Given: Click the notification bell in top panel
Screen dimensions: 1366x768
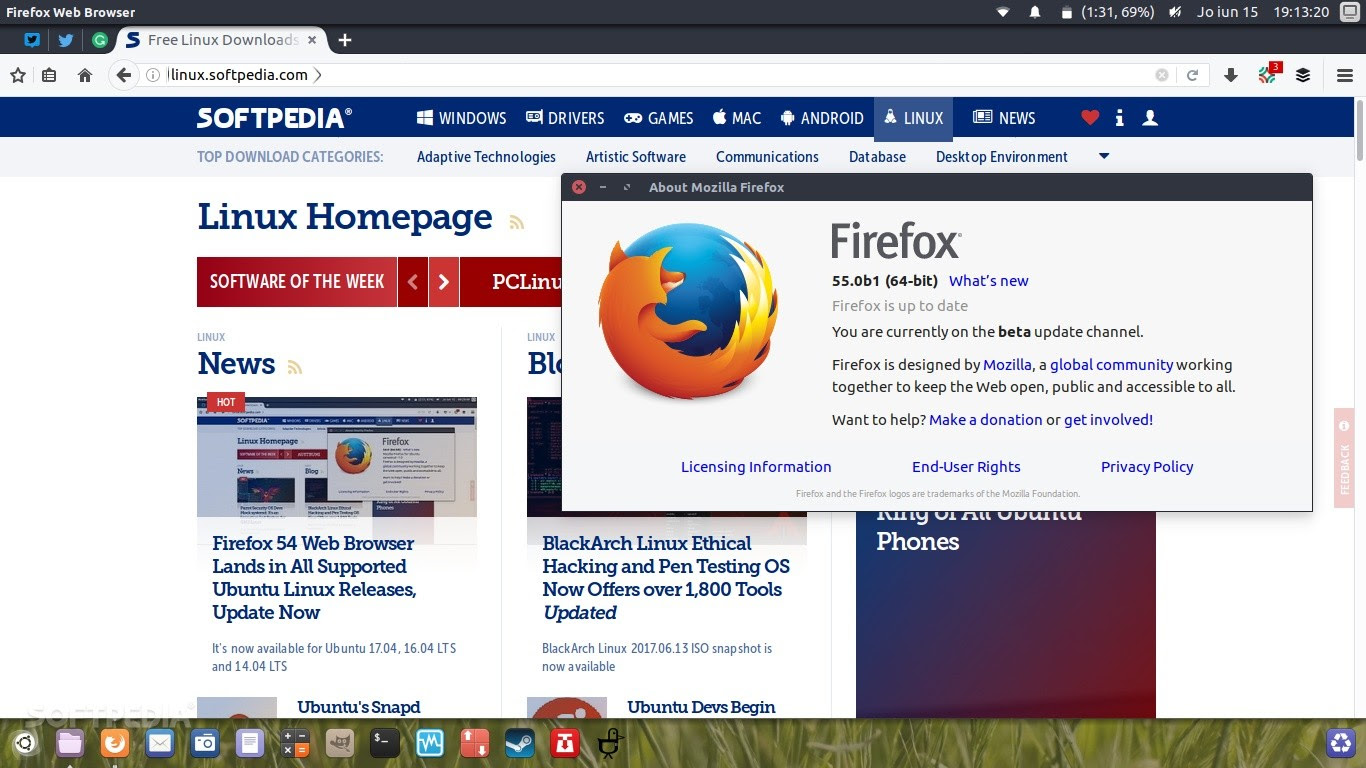Looking at the screenshot, I should click(1035, 12).
